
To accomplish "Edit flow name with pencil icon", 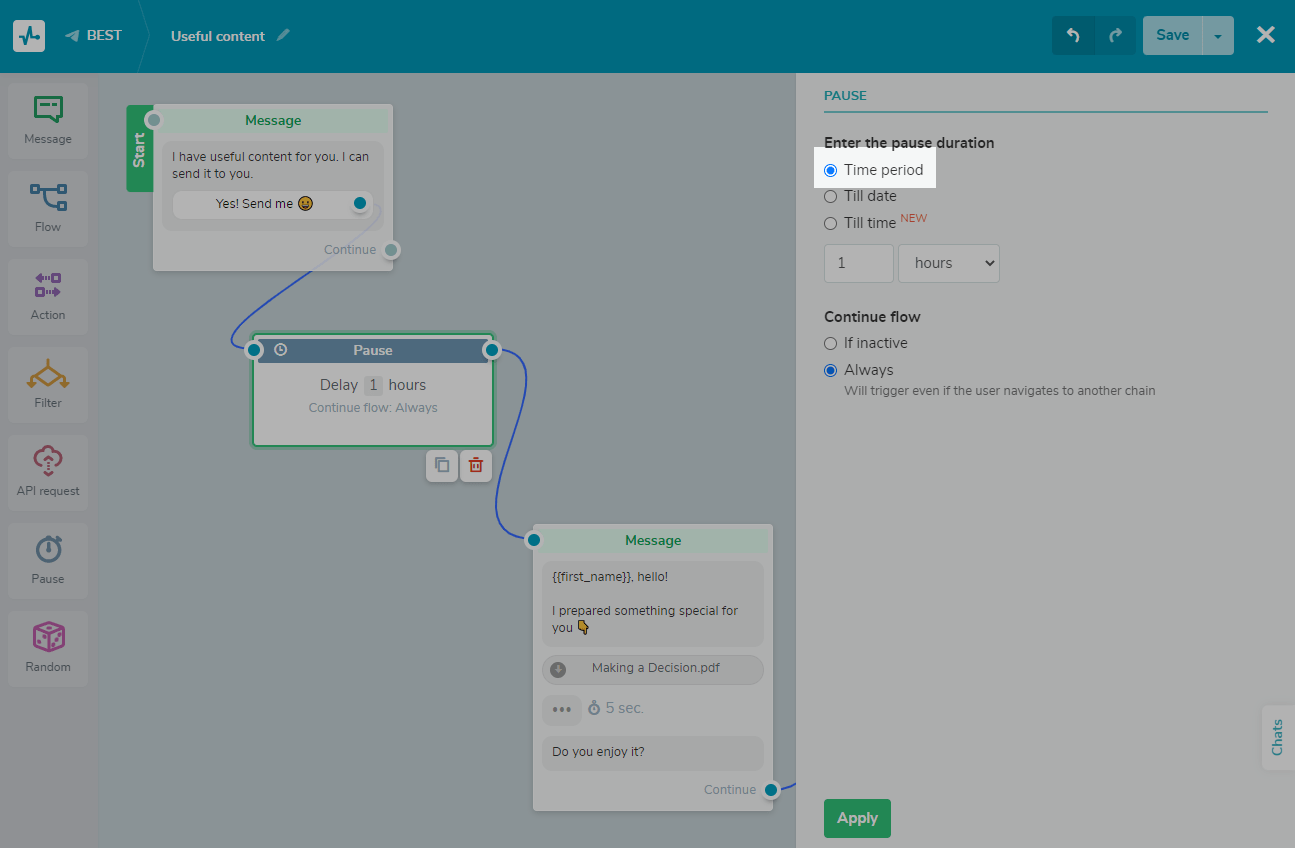I will pos(284,36).
